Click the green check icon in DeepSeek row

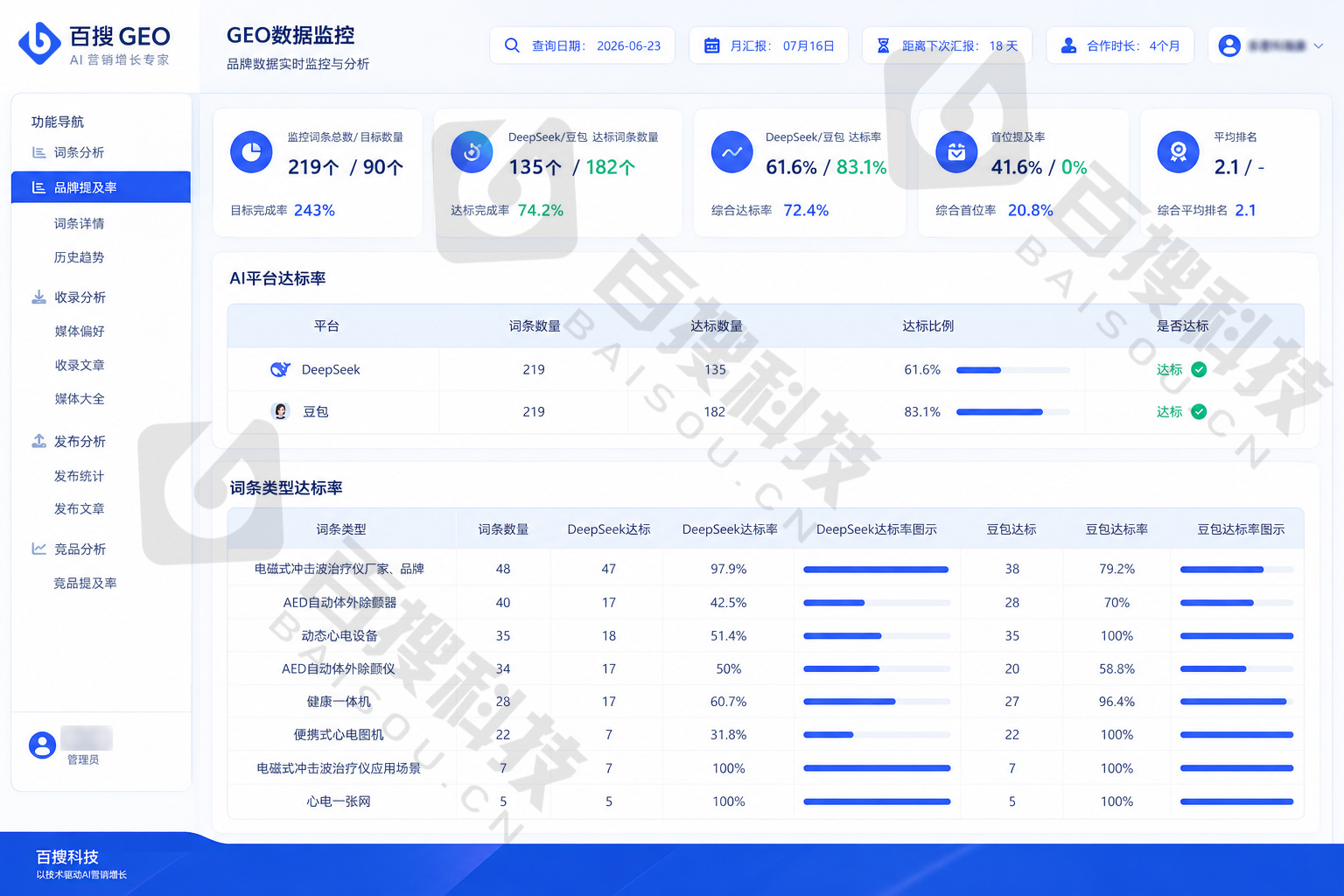1199,369
